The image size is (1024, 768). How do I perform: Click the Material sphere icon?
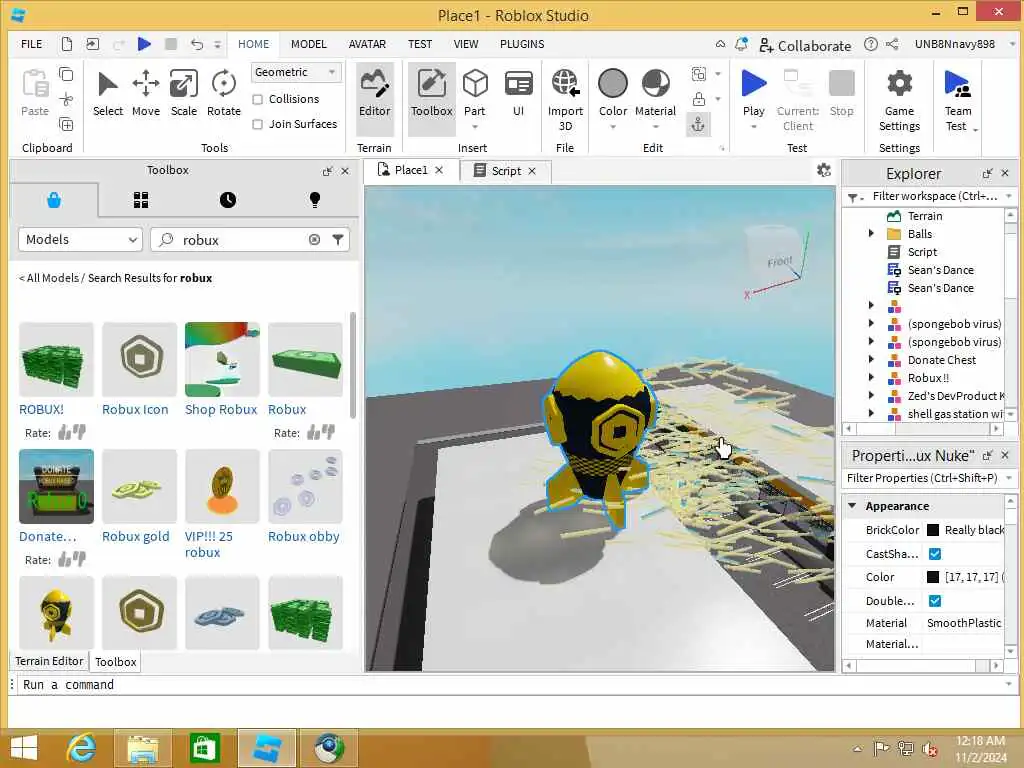click(656, 84)
